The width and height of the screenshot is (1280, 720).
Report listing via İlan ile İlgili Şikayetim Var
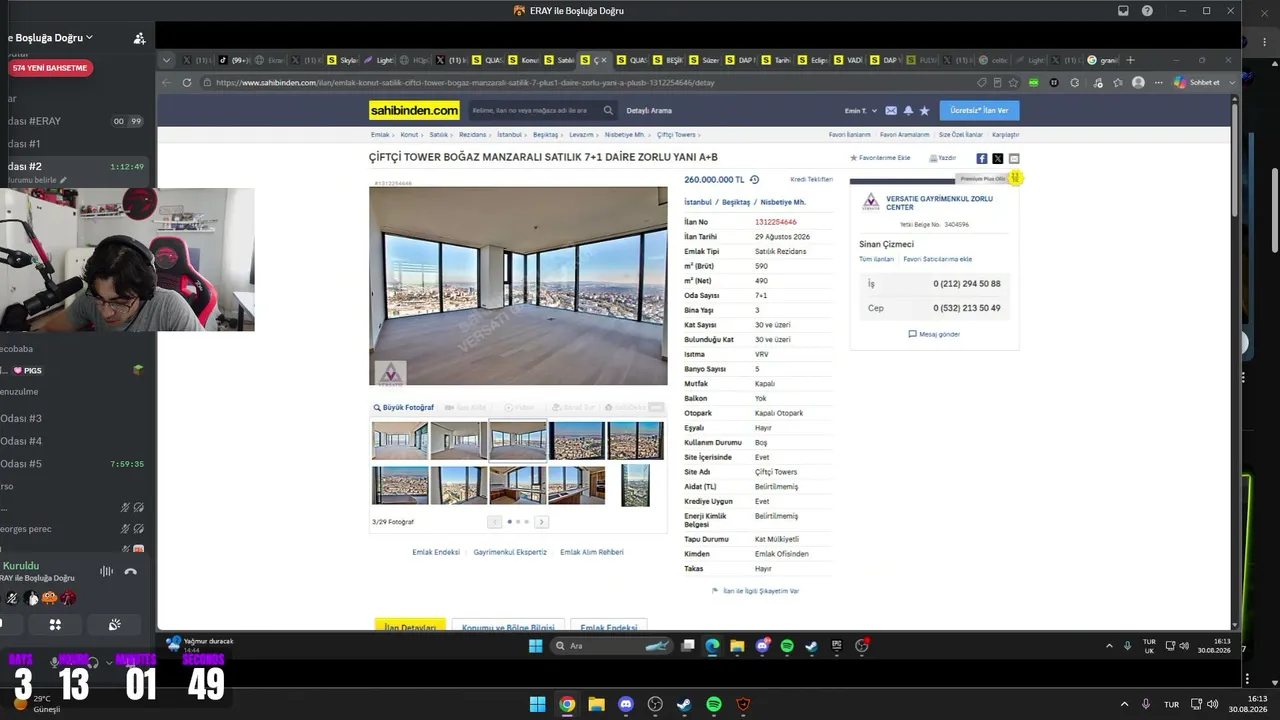coord(755,591)
